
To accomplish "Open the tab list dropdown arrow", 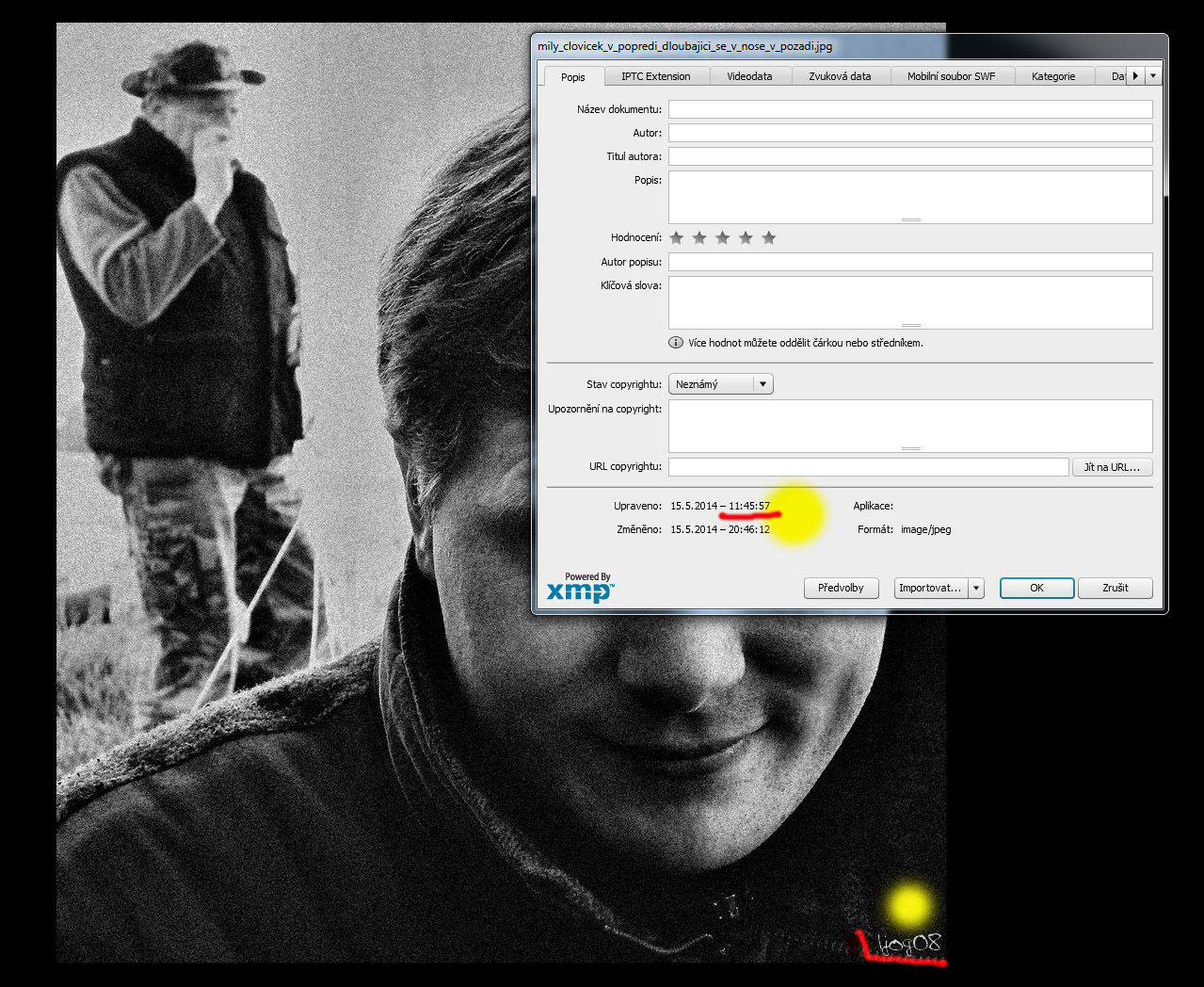I will 1153,76.
